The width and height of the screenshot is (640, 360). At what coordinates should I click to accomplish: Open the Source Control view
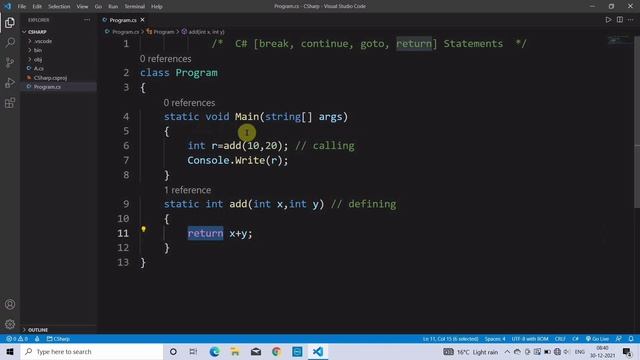click(10, 62)
